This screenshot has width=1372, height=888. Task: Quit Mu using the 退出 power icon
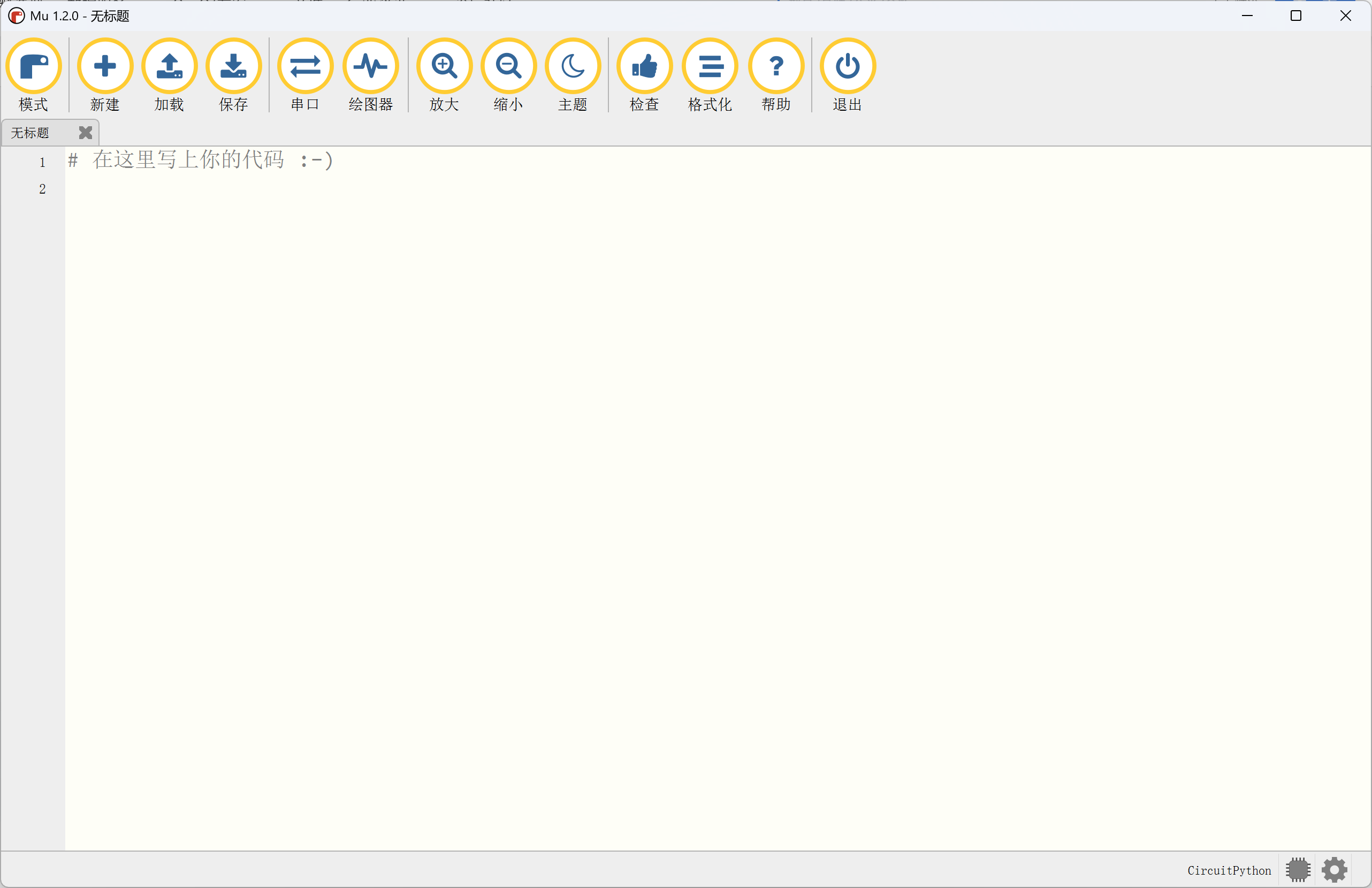pos(848,66)
